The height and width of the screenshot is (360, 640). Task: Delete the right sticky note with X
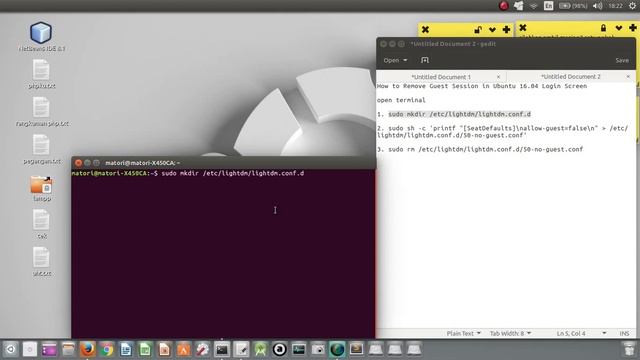pos(523,28)
